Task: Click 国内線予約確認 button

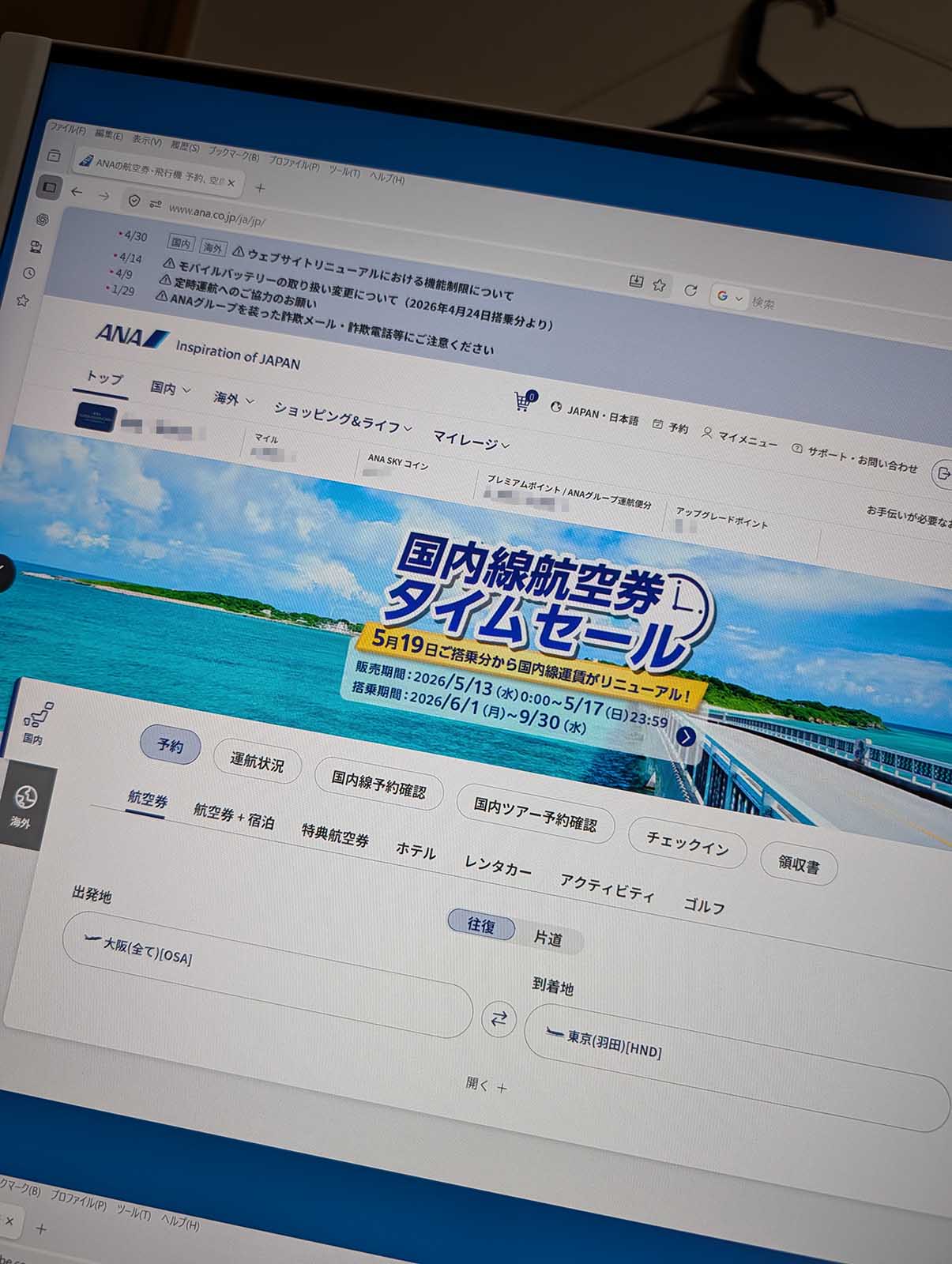Action: pyautogui.click(x=378, y=784)
